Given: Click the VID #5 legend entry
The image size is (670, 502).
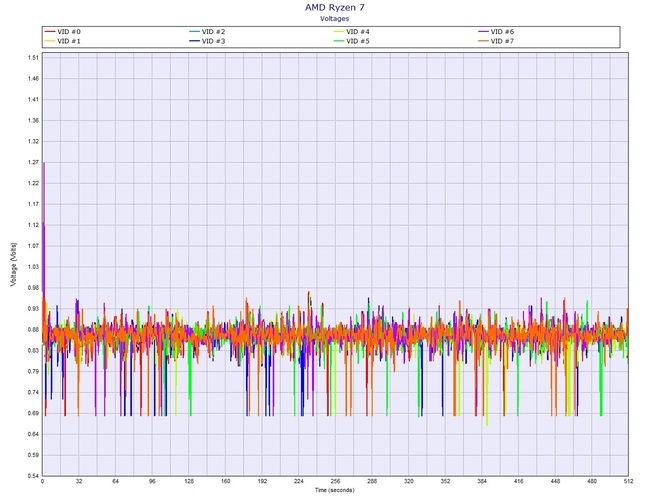Looking at the screenshot, I should (x=352, y=41).
